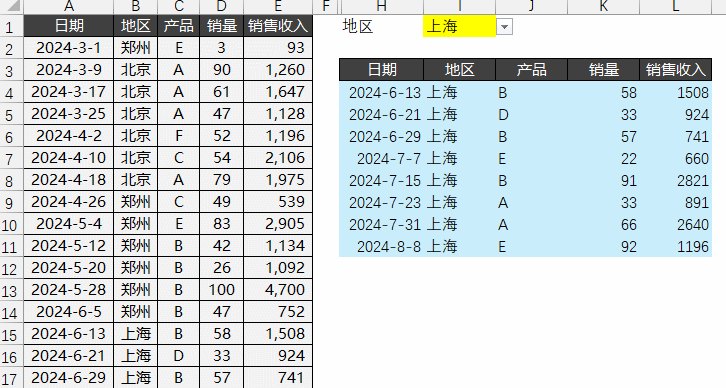Select product cell F in row 6

pyautogui.click(x=179, y=136)
